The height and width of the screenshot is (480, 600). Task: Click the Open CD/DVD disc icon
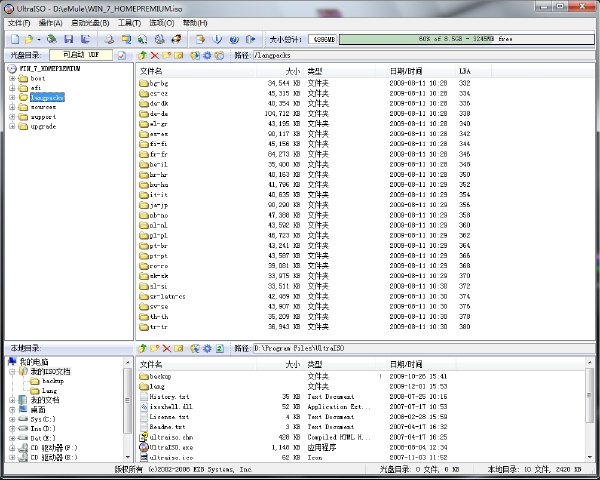pos(52,39)
